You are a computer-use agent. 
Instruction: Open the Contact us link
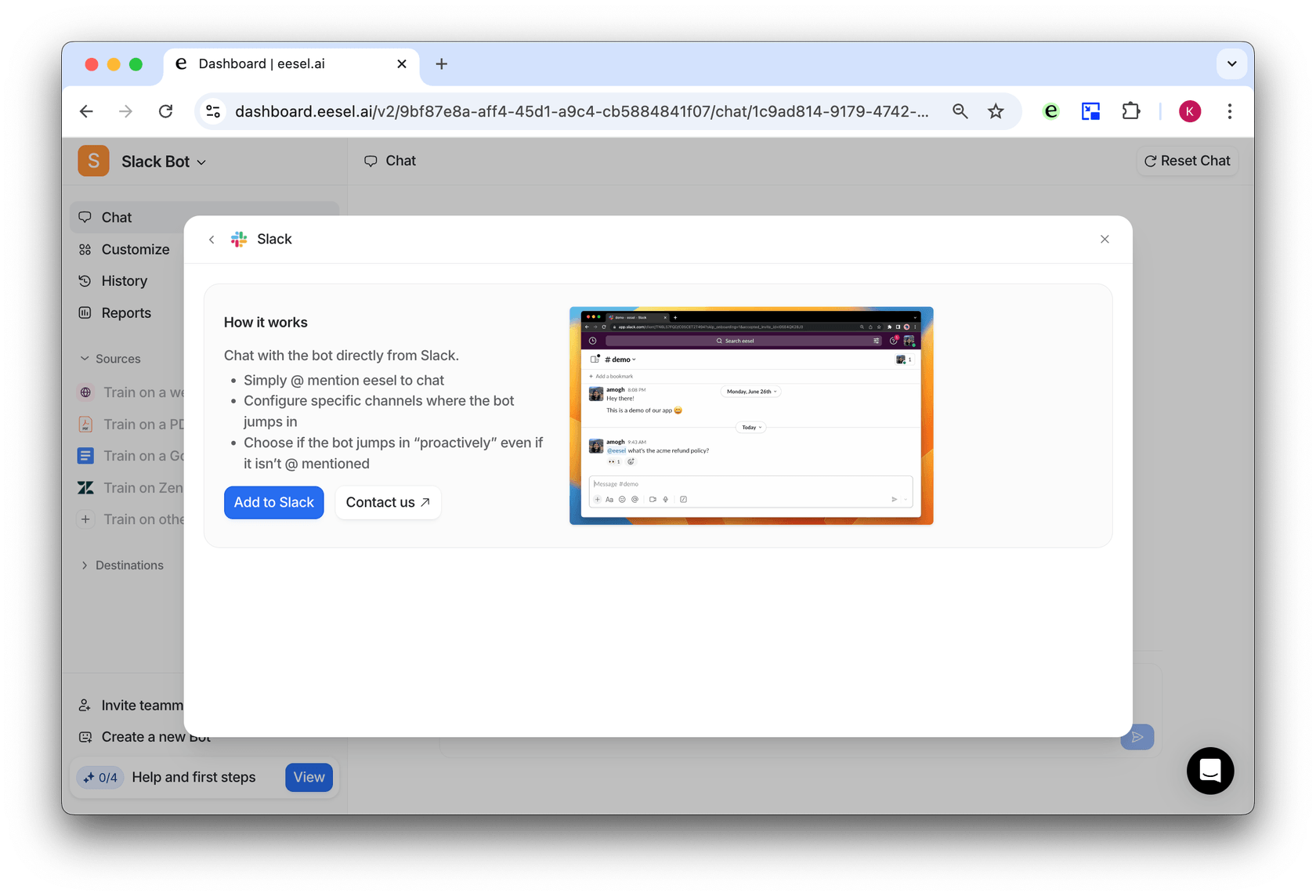click(x=388, y=503)
